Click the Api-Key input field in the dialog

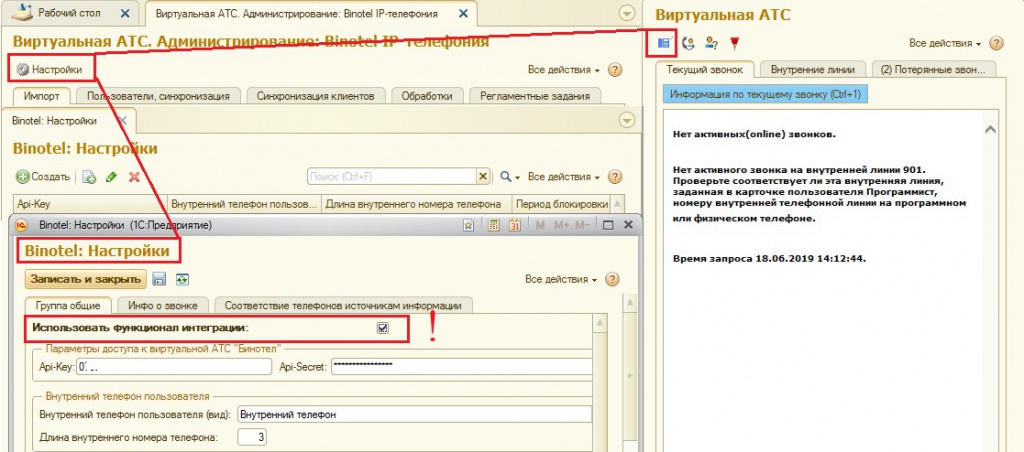(174, 367)
